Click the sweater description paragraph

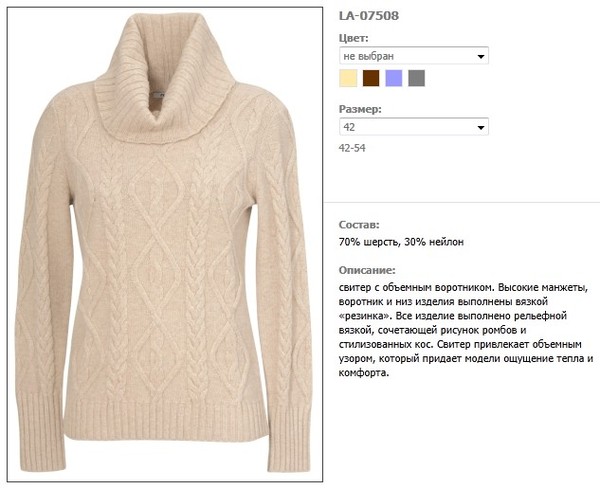pyautogui.click(x=466, y=330)
